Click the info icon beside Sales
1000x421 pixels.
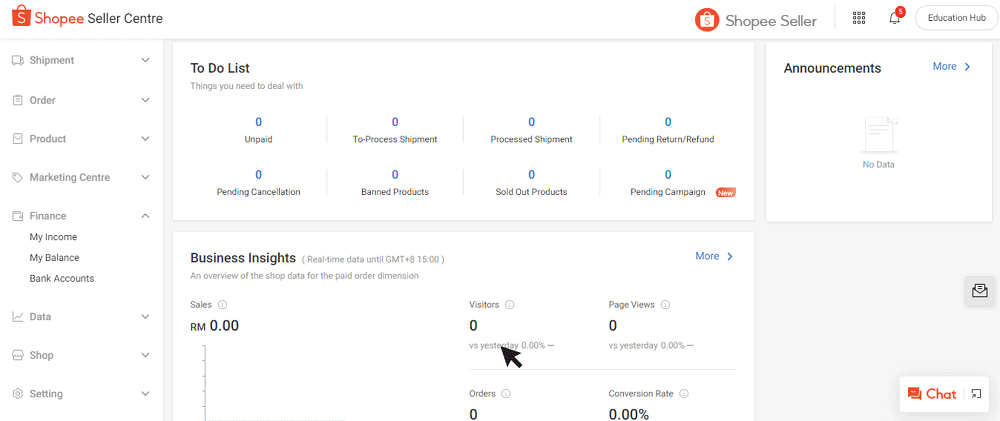tap(222, 305)
